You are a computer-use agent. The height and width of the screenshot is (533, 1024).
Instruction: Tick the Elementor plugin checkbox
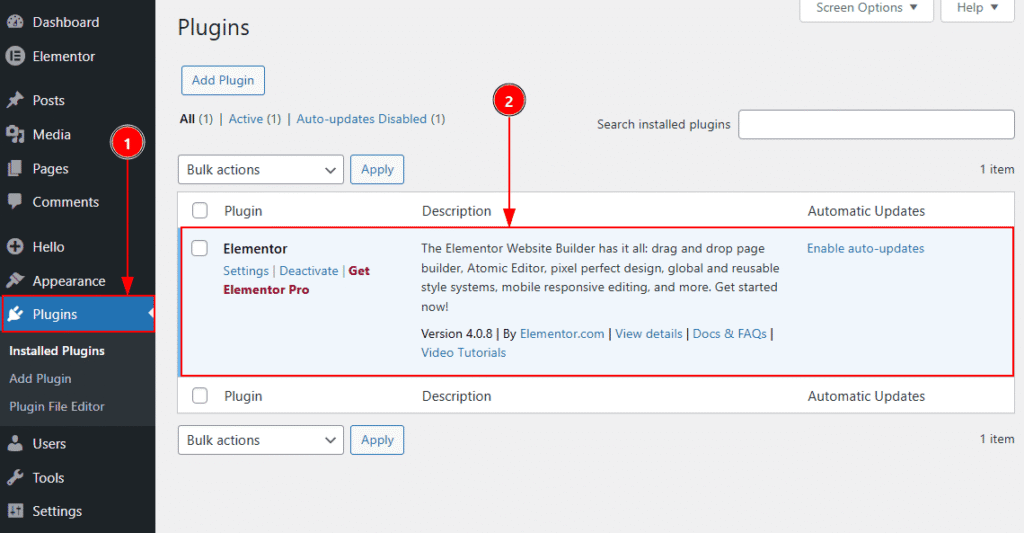coord(199,248)
